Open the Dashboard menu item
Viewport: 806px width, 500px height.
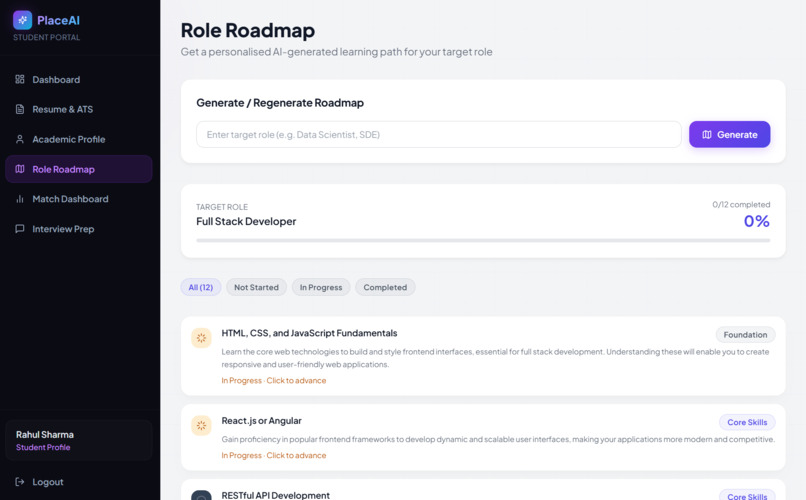pyautogui.click(x=79, y=79)
